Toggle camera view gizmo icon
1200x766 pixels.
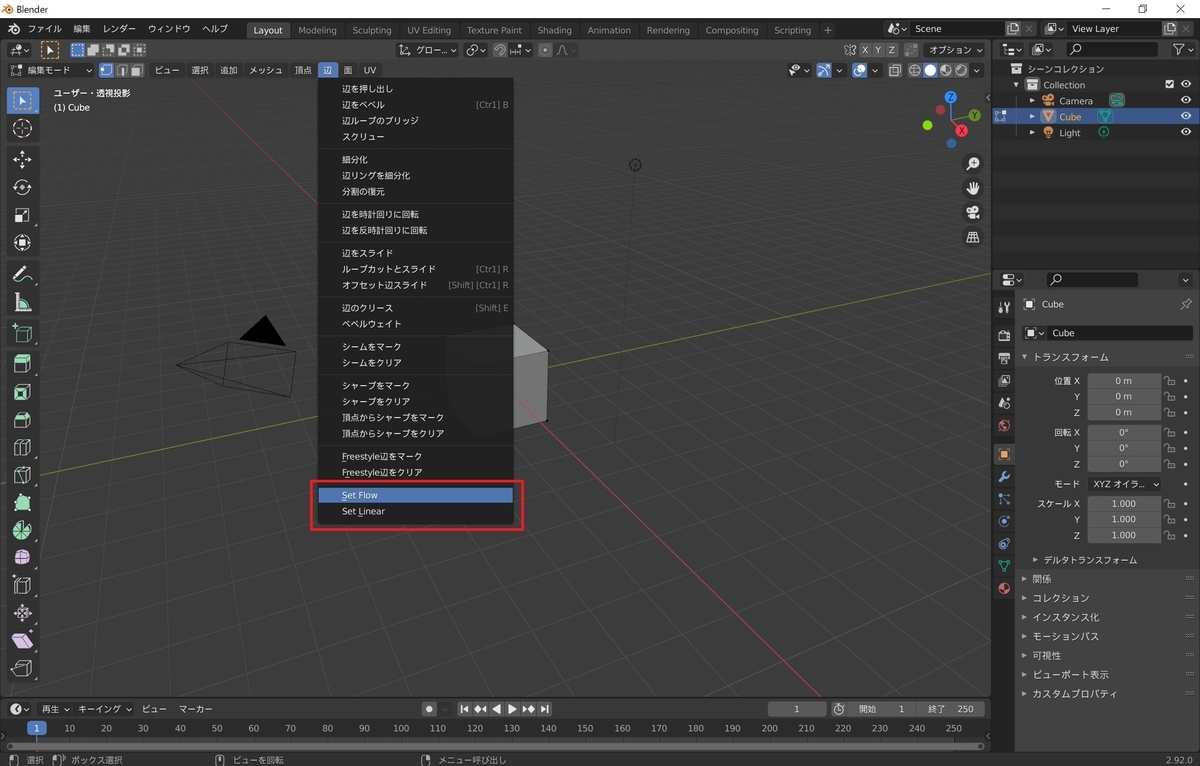click(x=972, y=212)
